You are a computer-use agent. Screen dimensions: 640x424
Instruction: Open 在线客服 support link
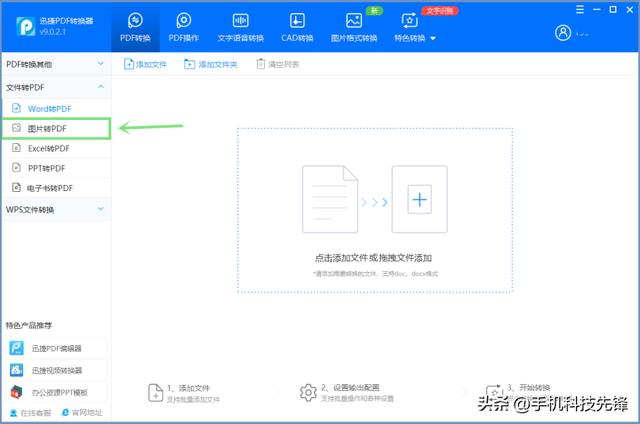tap(30, 413)
